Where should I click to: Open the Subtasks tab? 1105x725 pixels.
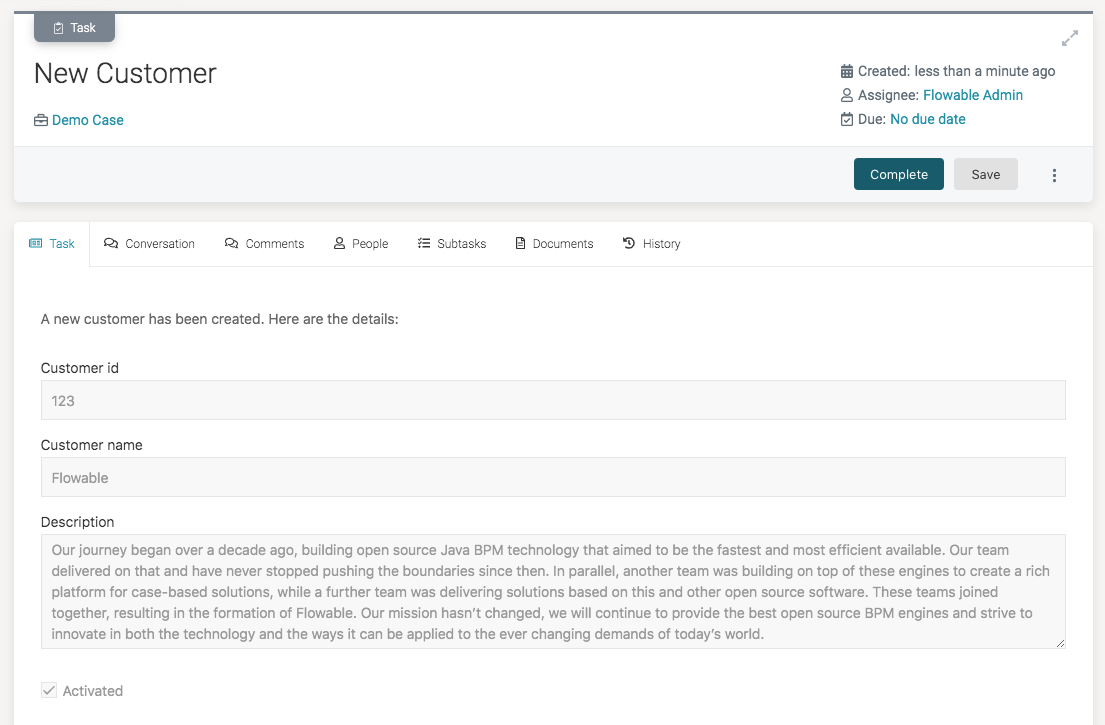click(452, 244)
